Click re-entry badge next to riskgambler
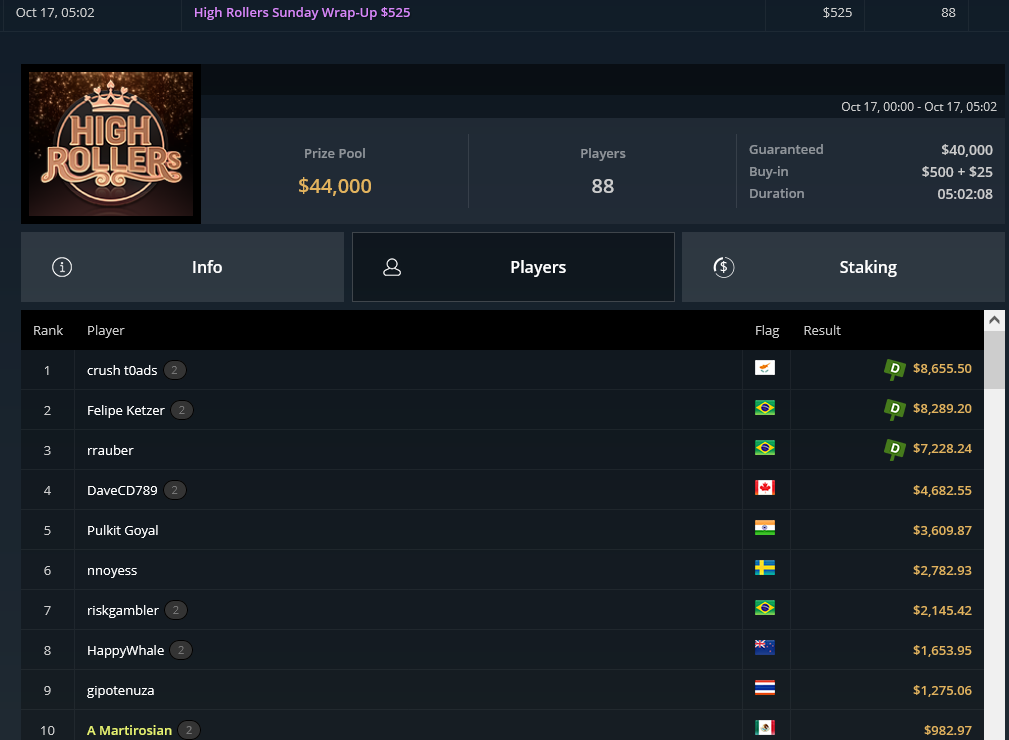This screenshot has width=1009, height=740. pyautogui.click(x=176, y=610)
